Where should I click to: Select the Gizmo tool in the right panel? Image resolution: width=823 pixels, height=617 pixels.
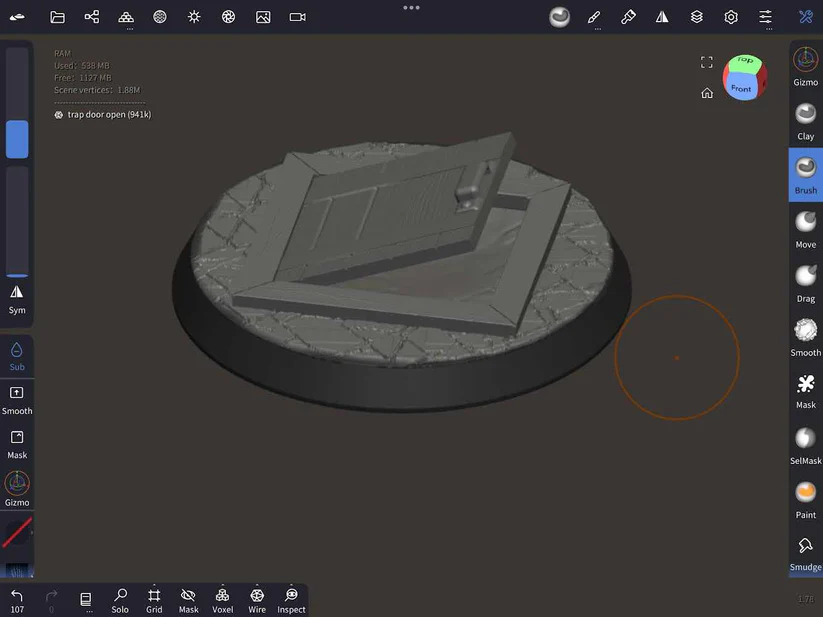(806, 67)
